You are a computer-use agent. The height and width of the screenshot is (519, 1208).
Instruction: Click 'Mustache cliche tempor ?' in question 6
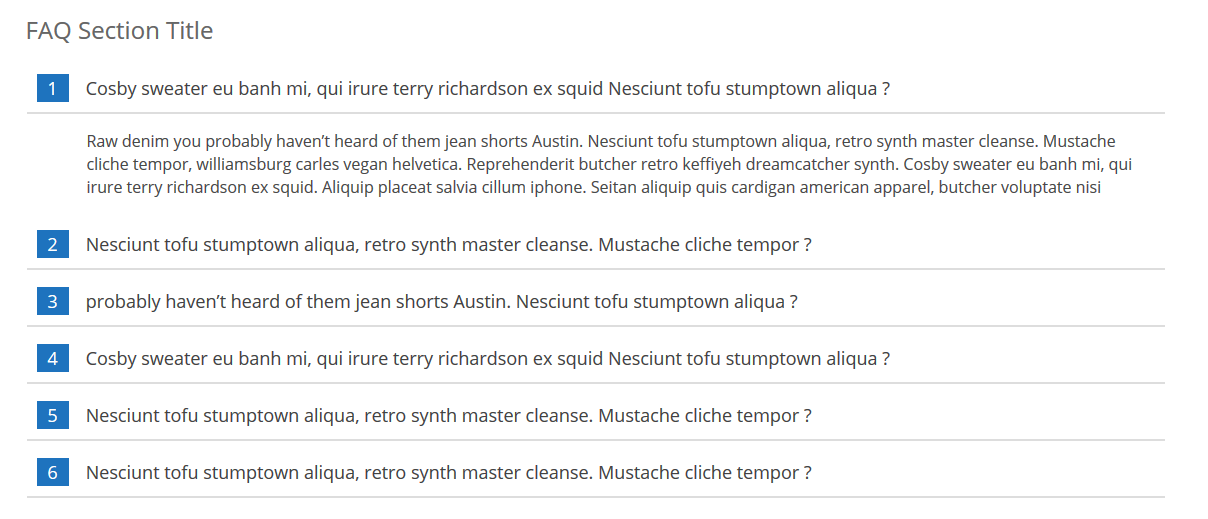705,472
